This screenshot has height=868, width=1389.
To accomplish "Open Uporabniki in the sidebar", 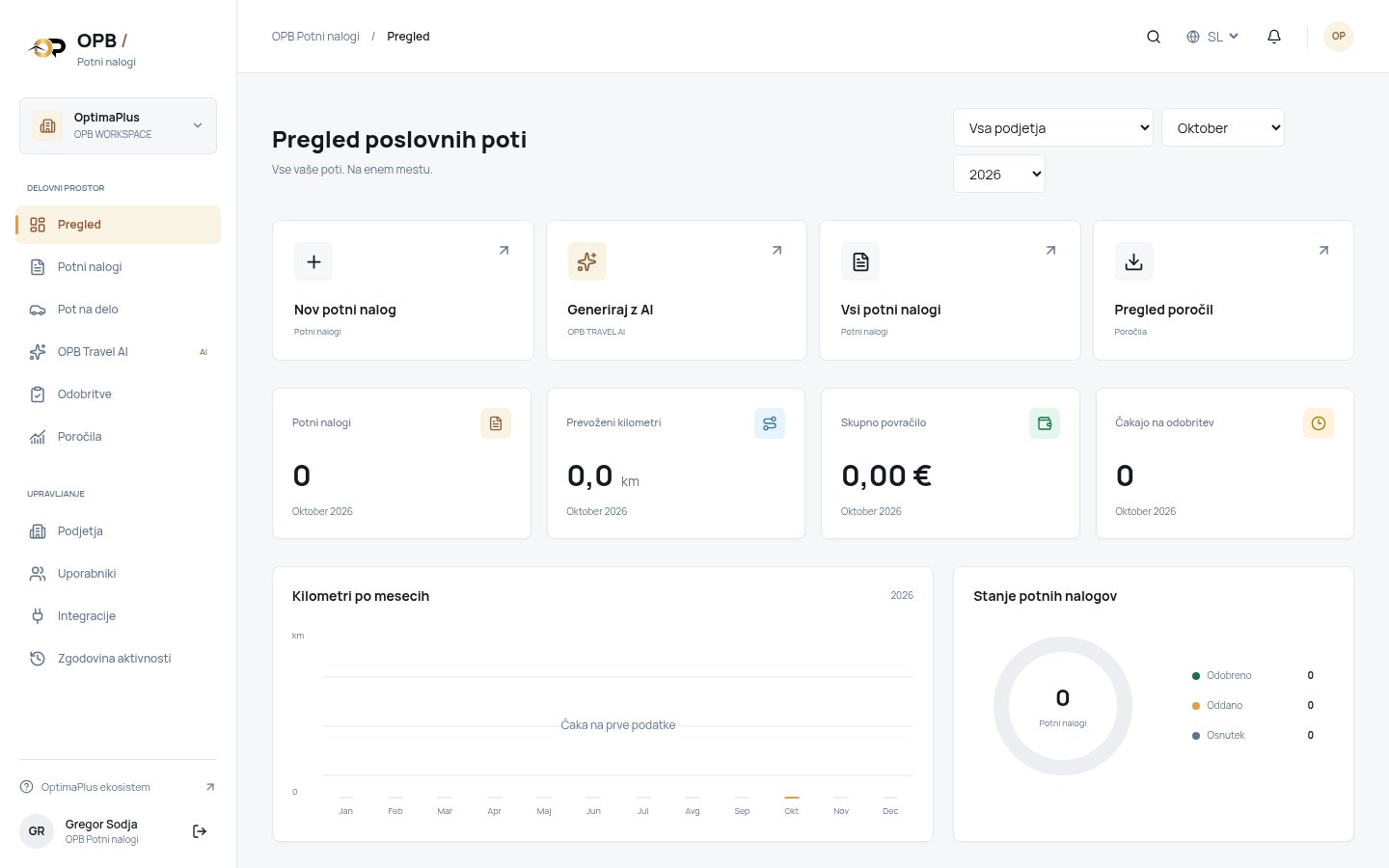I will click(x=118, y=574).
